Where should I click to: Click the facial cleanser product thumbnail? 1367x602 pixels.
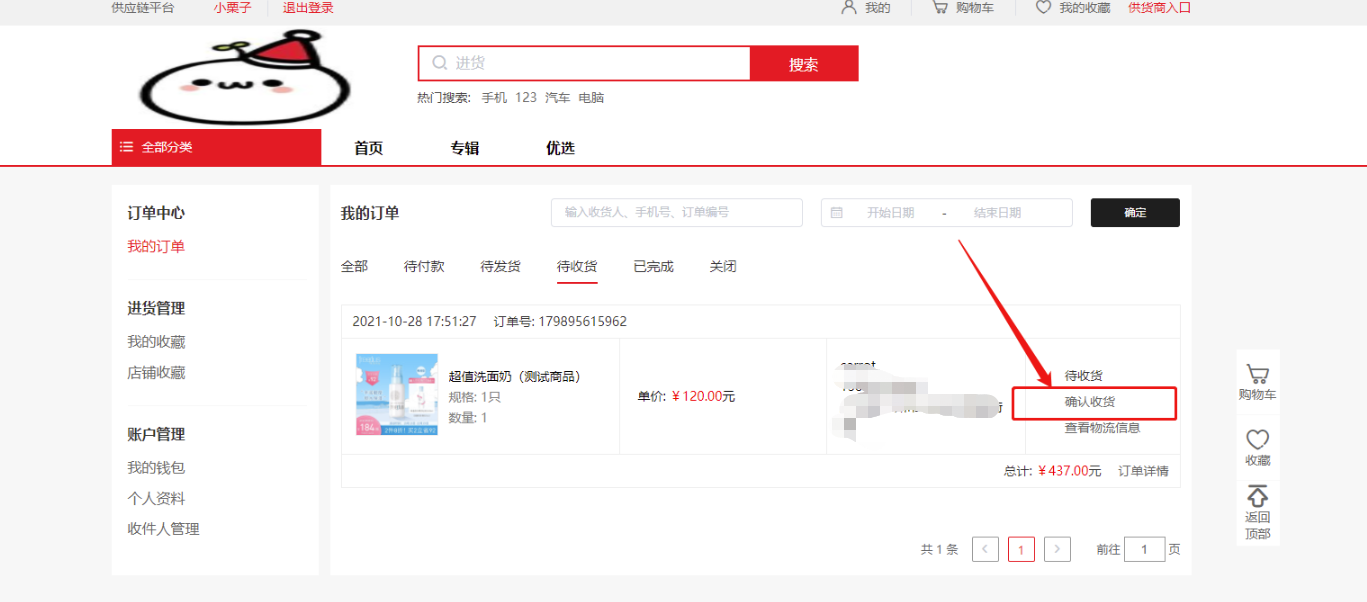pos(396,395)
